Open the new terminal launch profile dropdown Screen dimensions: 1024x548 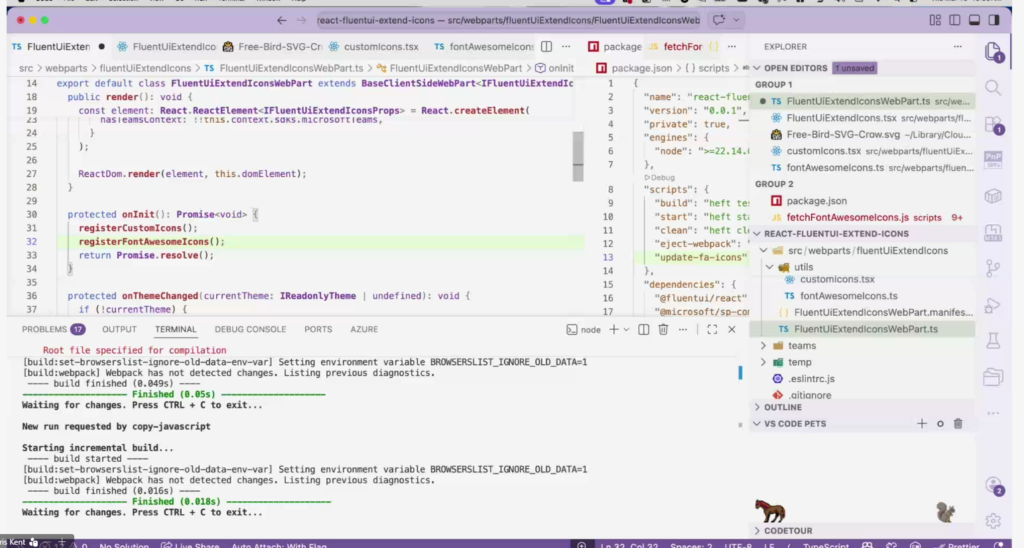626,329
